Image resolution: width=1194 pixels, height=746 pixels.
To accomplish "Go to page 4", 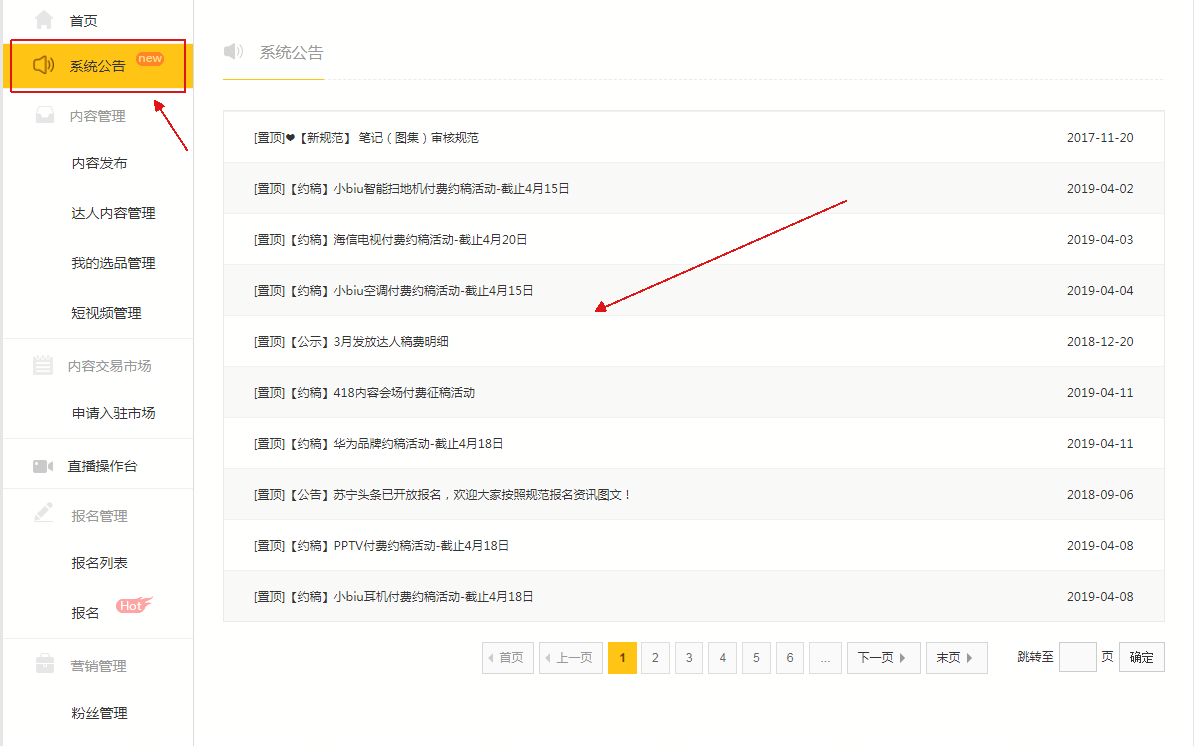I will click(x=723, y=658).
